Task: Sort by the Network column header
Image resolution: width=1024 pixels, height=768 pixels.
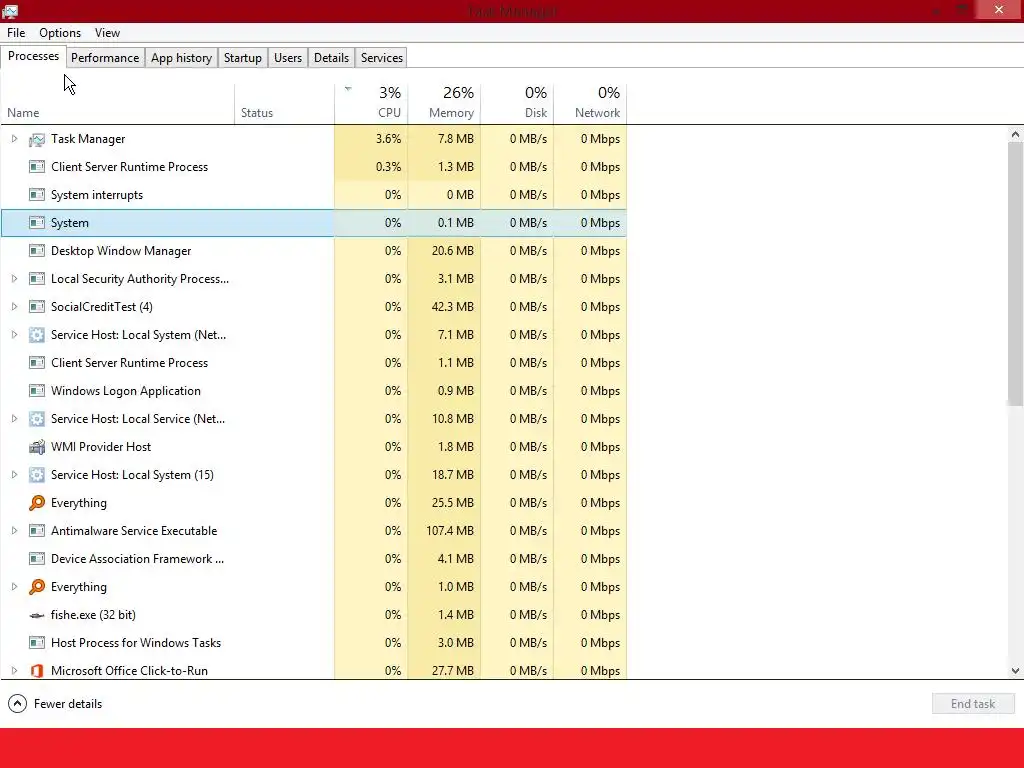Action: [590, 103]
